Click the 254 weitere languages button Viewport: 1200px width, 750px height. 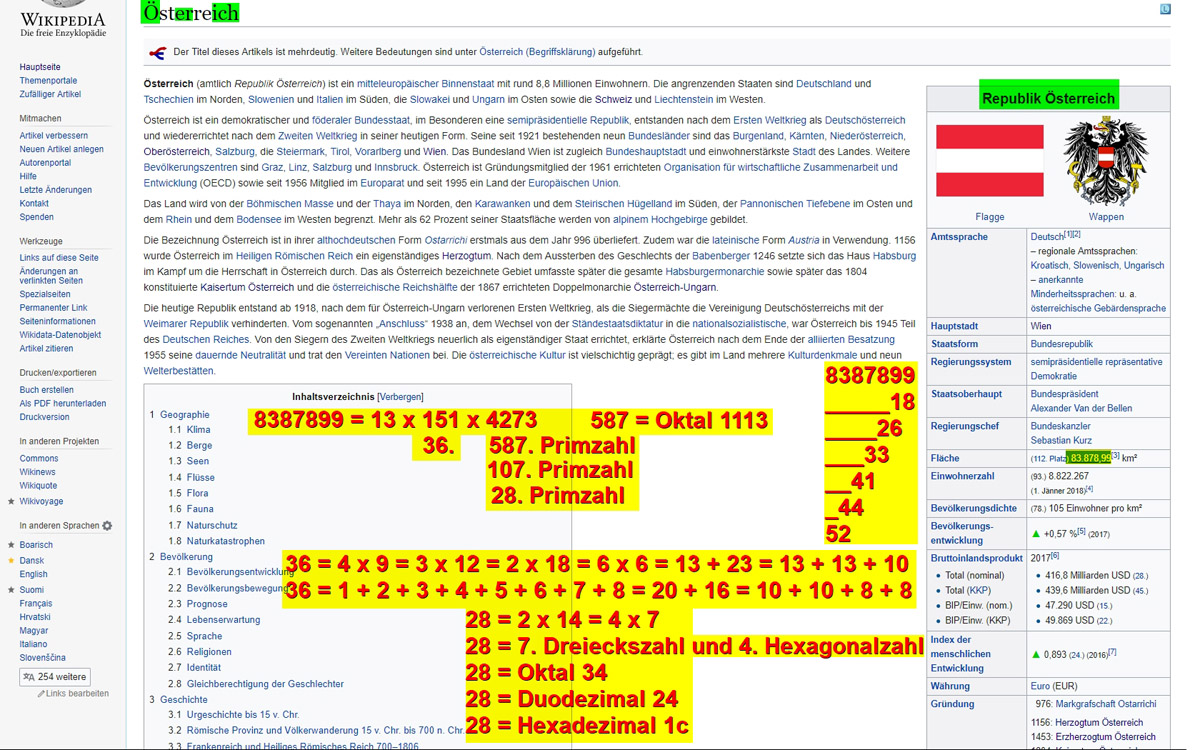coord(54,677)
